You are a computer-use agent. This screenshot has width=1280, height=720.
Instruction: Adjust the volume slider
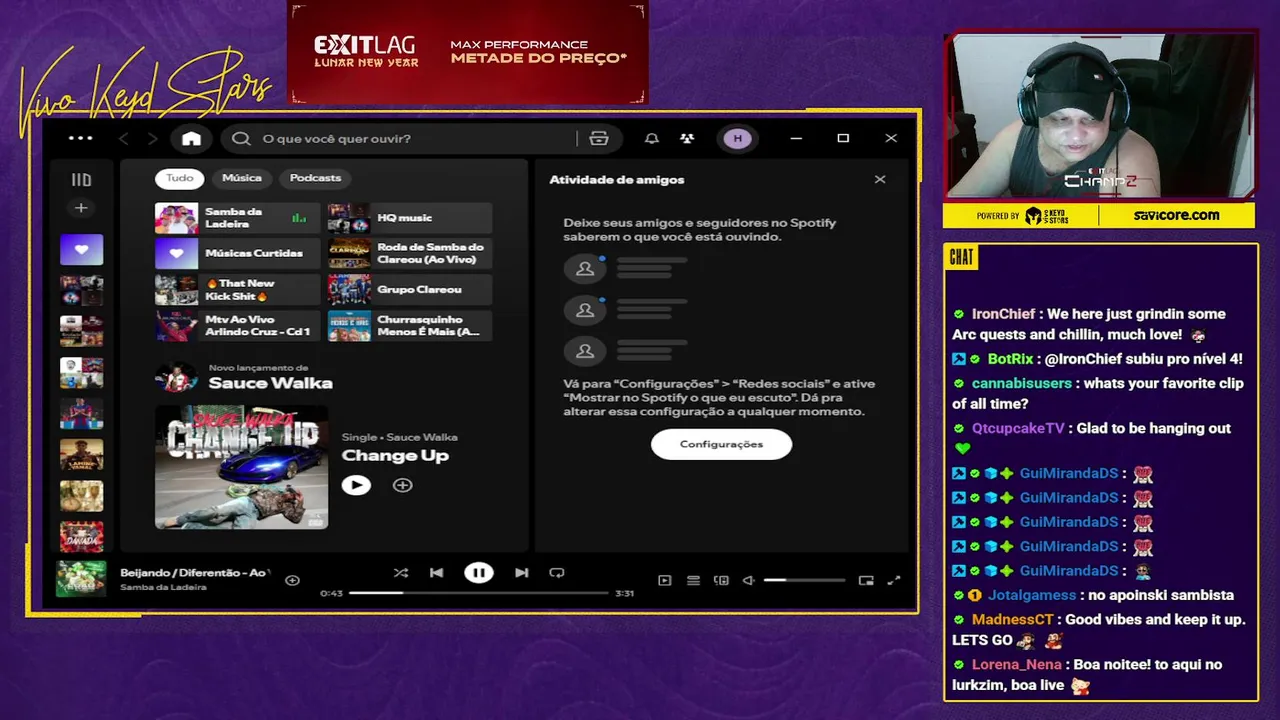point(805,580)
